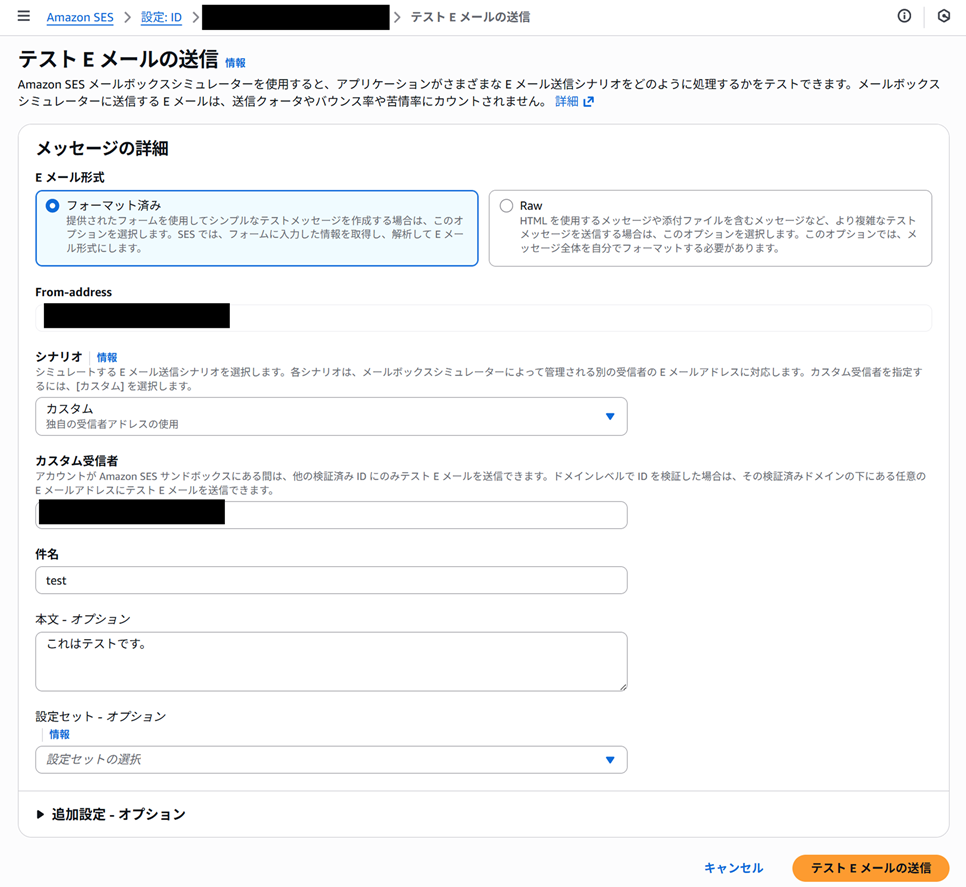Go to Amazon SES breadcrumb
This screenshot has width=966, height=887.
(80, 18)
